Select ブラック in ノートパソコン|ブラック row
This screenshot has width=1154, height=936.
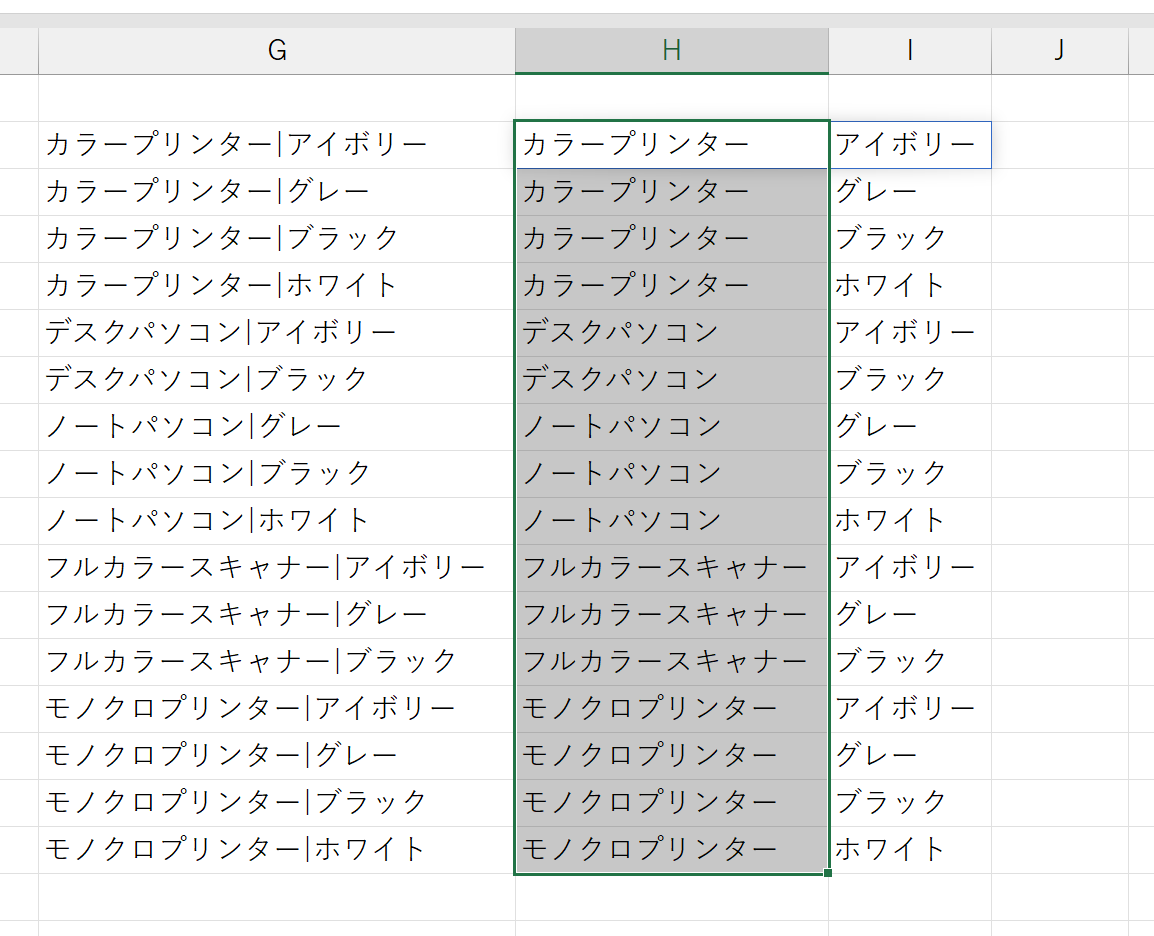pos(910,474)
